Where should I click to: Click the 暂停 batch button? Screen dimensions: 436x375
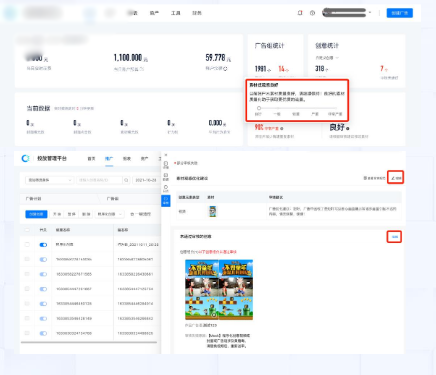[72, 214]
